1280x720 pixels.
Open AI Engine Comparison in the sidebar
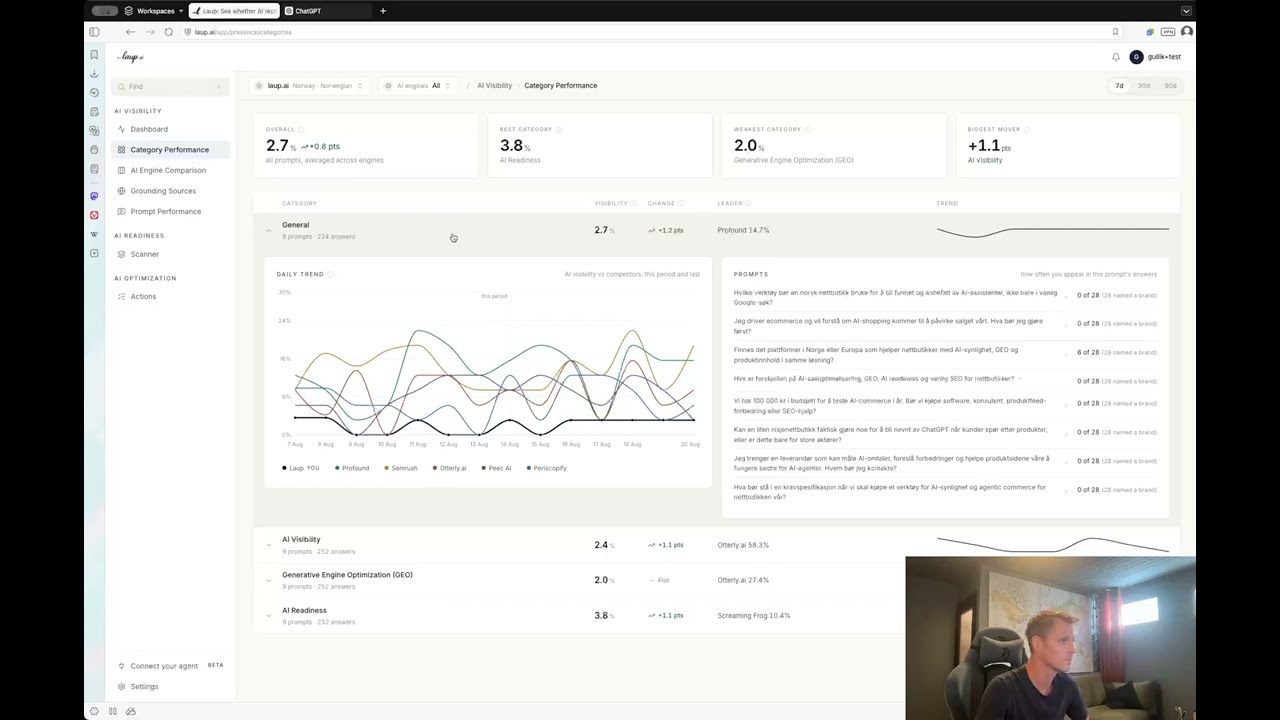point(168,170)
